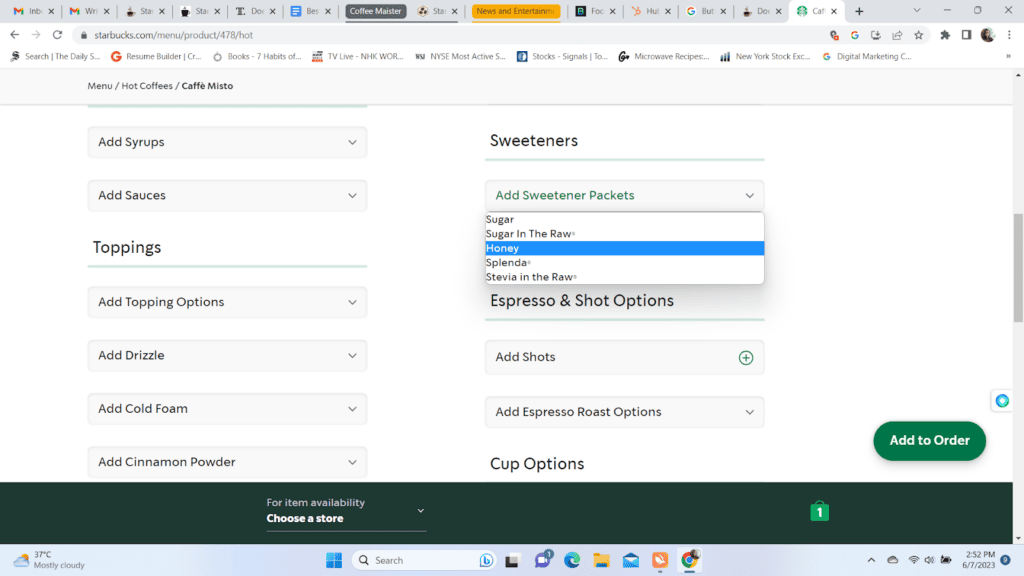Open the Choose a store selector
1024x576 pixels.
pyautogui.click(x=346, y=511)
